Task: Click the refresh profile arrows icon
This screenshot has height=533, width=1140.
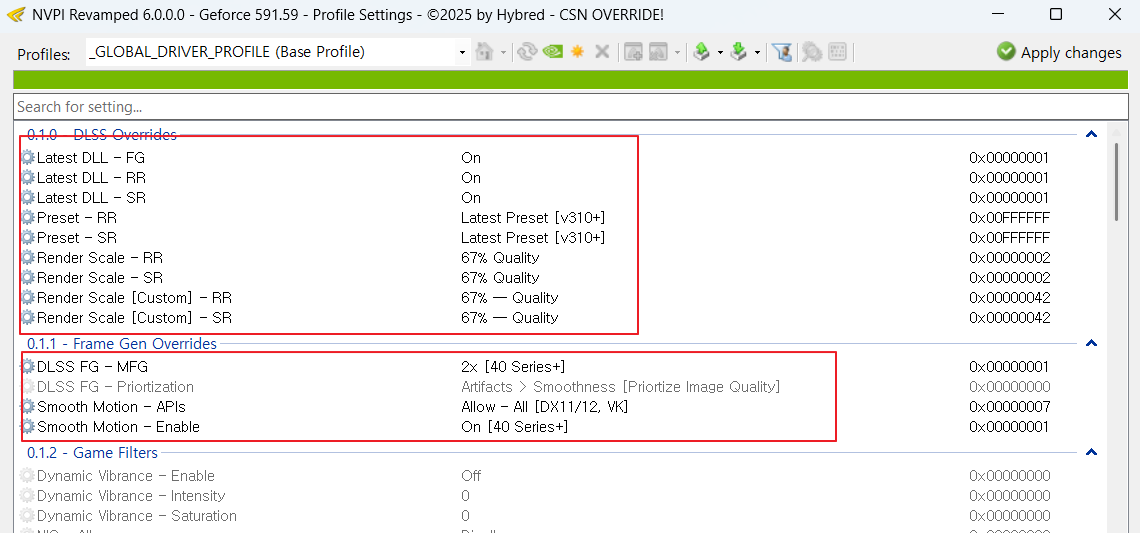Action: point(528,52)
